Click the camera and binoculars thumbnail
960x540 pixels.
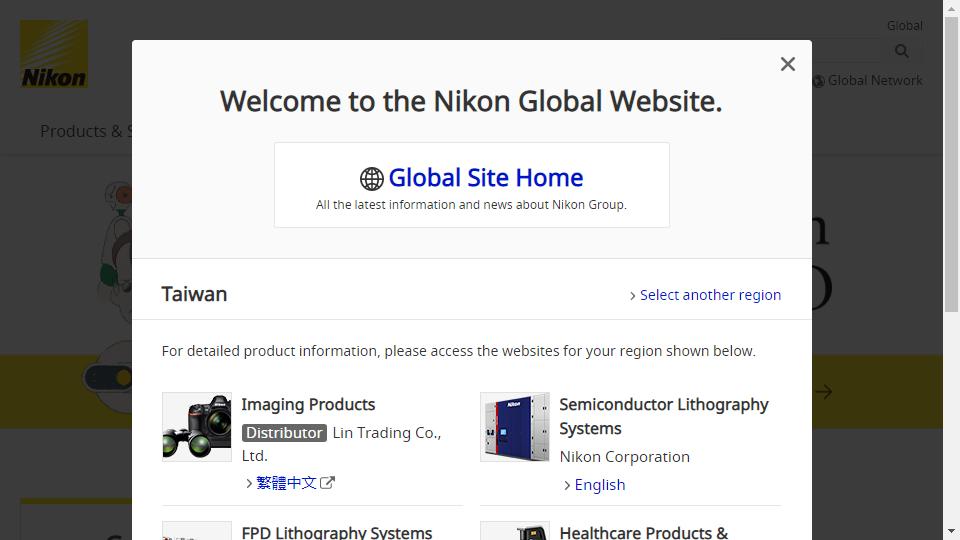click(x=197, y=427)
